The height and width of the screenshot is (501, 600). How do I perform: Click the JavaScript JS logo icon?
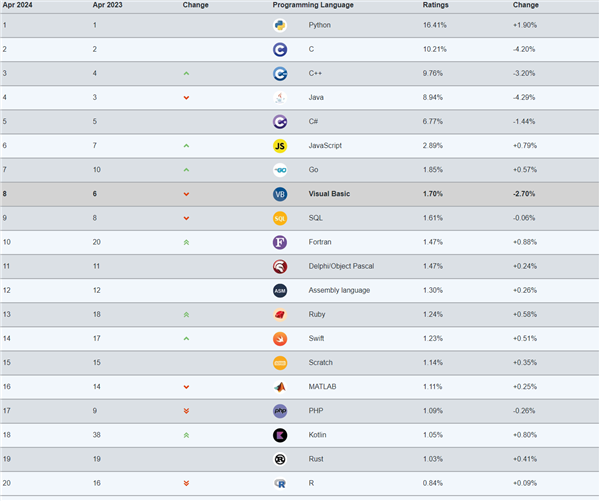tap(280, 145)
